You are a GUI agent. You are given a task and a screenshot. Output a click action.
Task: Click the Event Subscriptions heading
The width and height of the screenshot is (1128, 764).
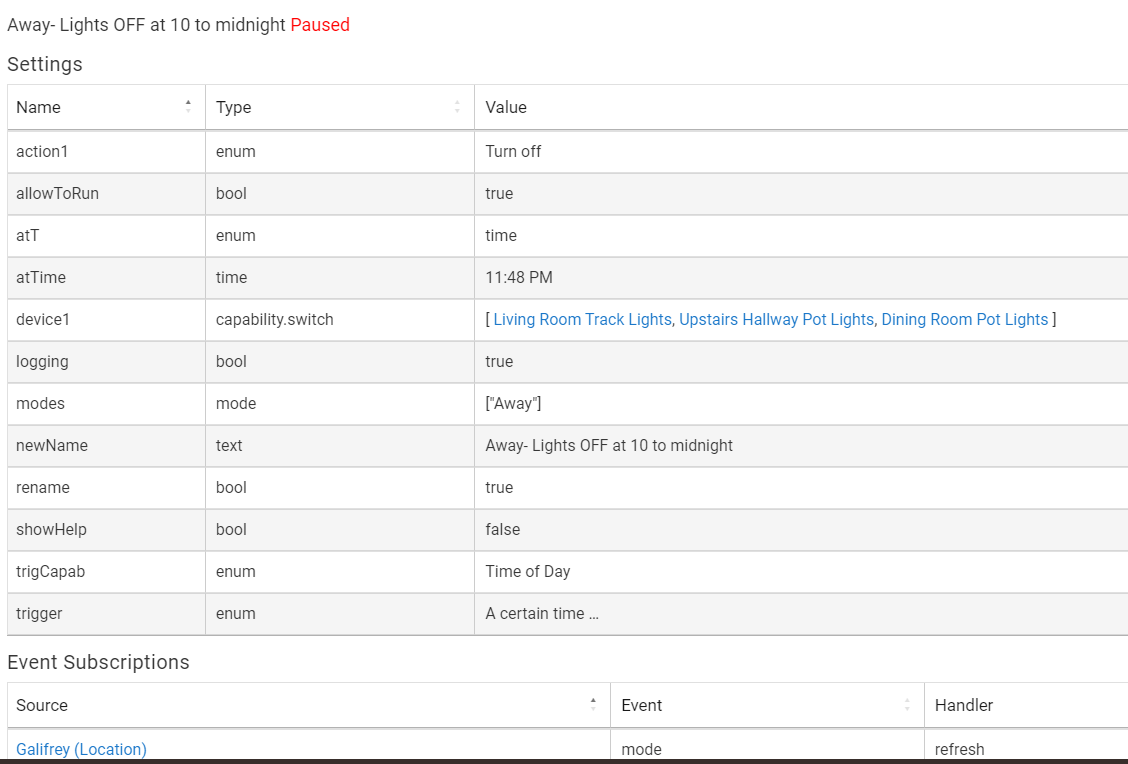click(98, 662)
